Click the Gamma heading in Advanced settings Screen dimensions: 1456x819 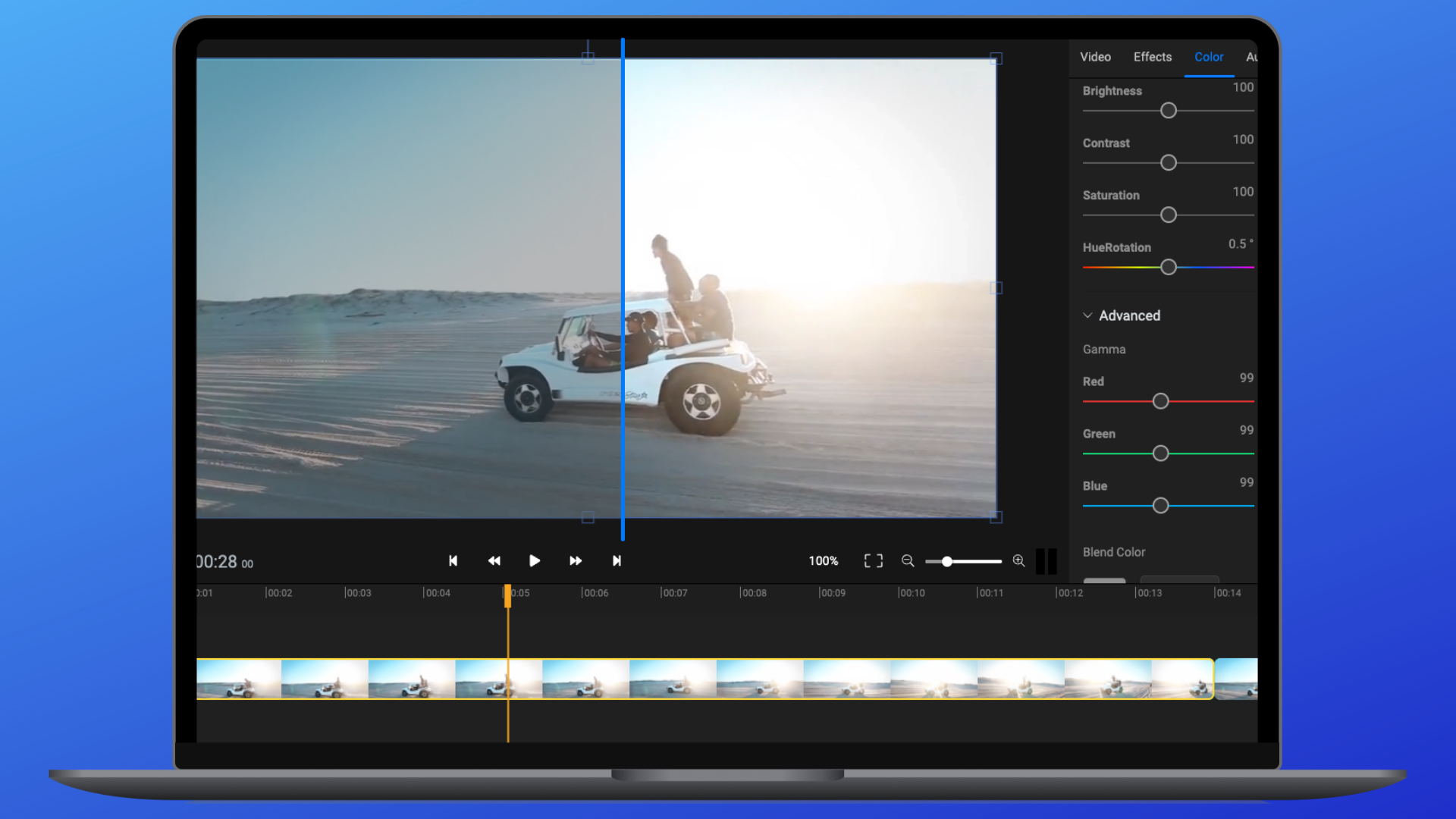tap(1104, 349)
